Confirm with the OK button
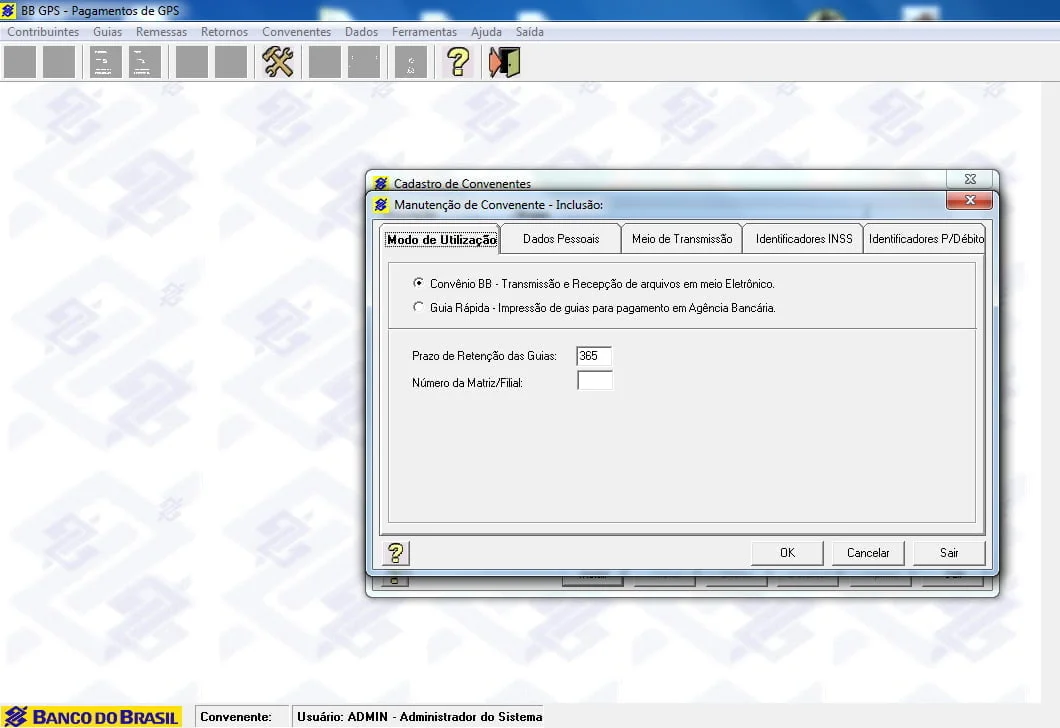Viewport: 1060px width, 728px height. click(787, 553)
